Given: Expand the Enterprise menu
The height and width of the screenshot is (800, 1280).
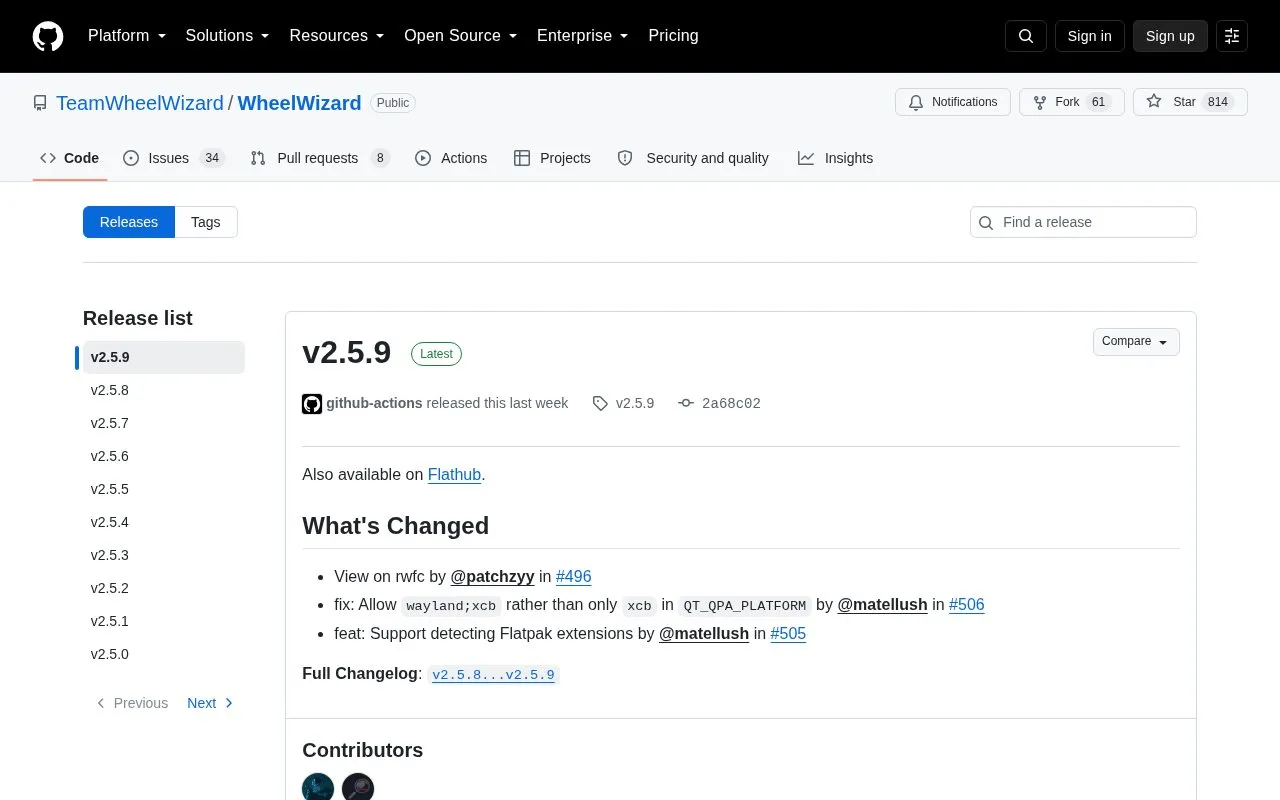Looking at the screenshot, I should coord(583,36).
